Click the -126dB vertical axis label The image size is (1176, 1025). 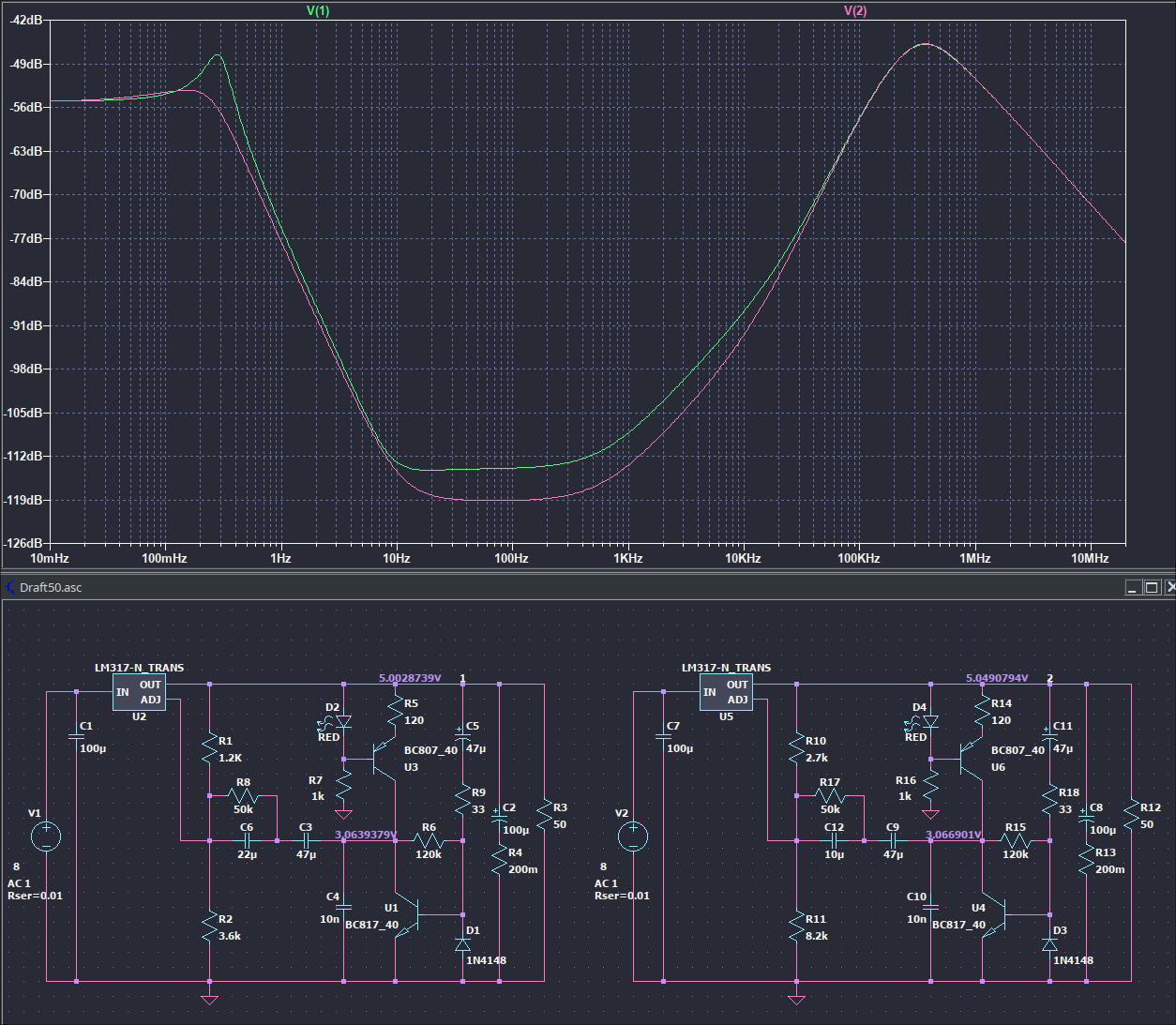(23, 543)
